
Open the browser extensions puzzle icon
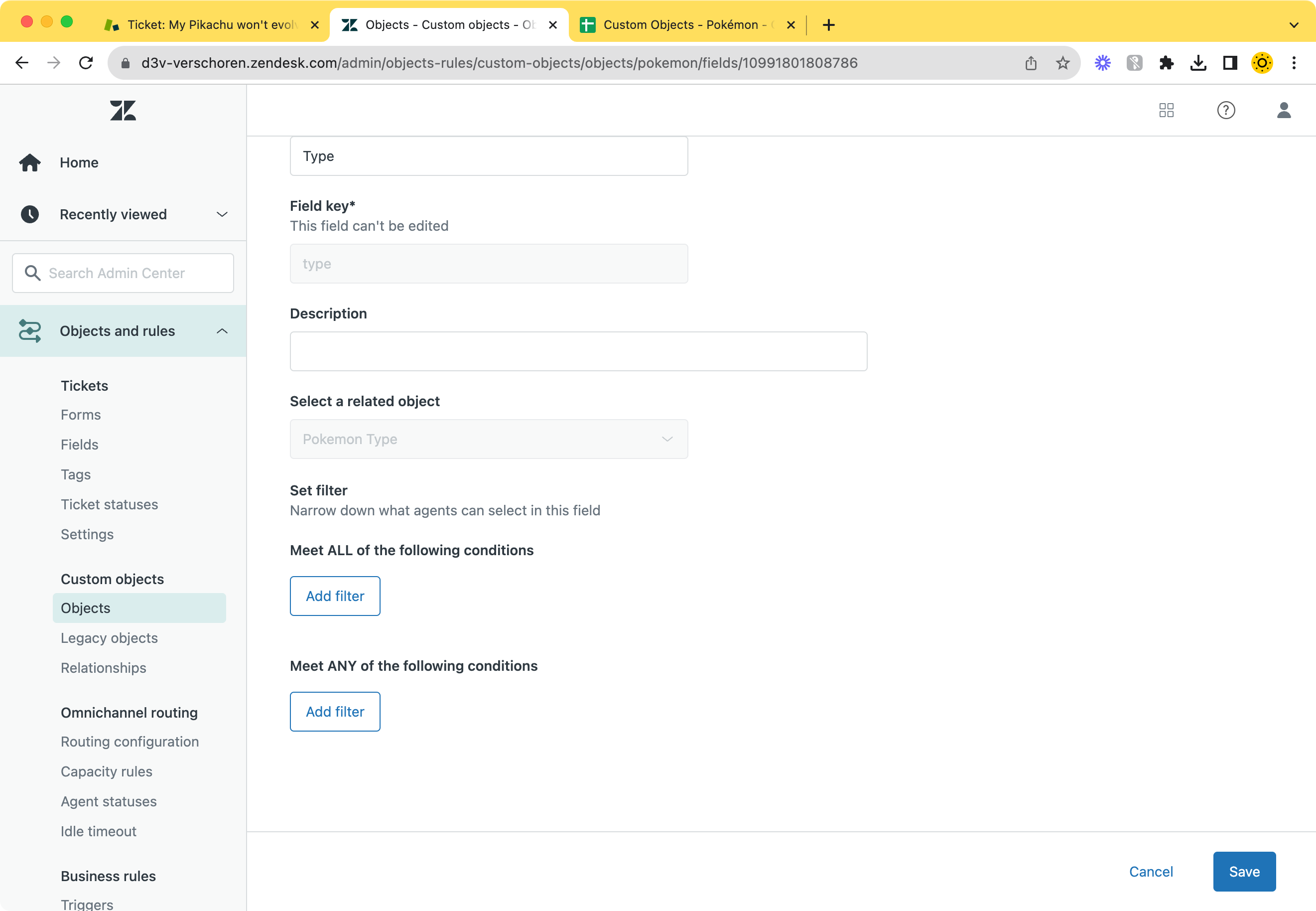pyautogui.click(x=1167, y=63)
